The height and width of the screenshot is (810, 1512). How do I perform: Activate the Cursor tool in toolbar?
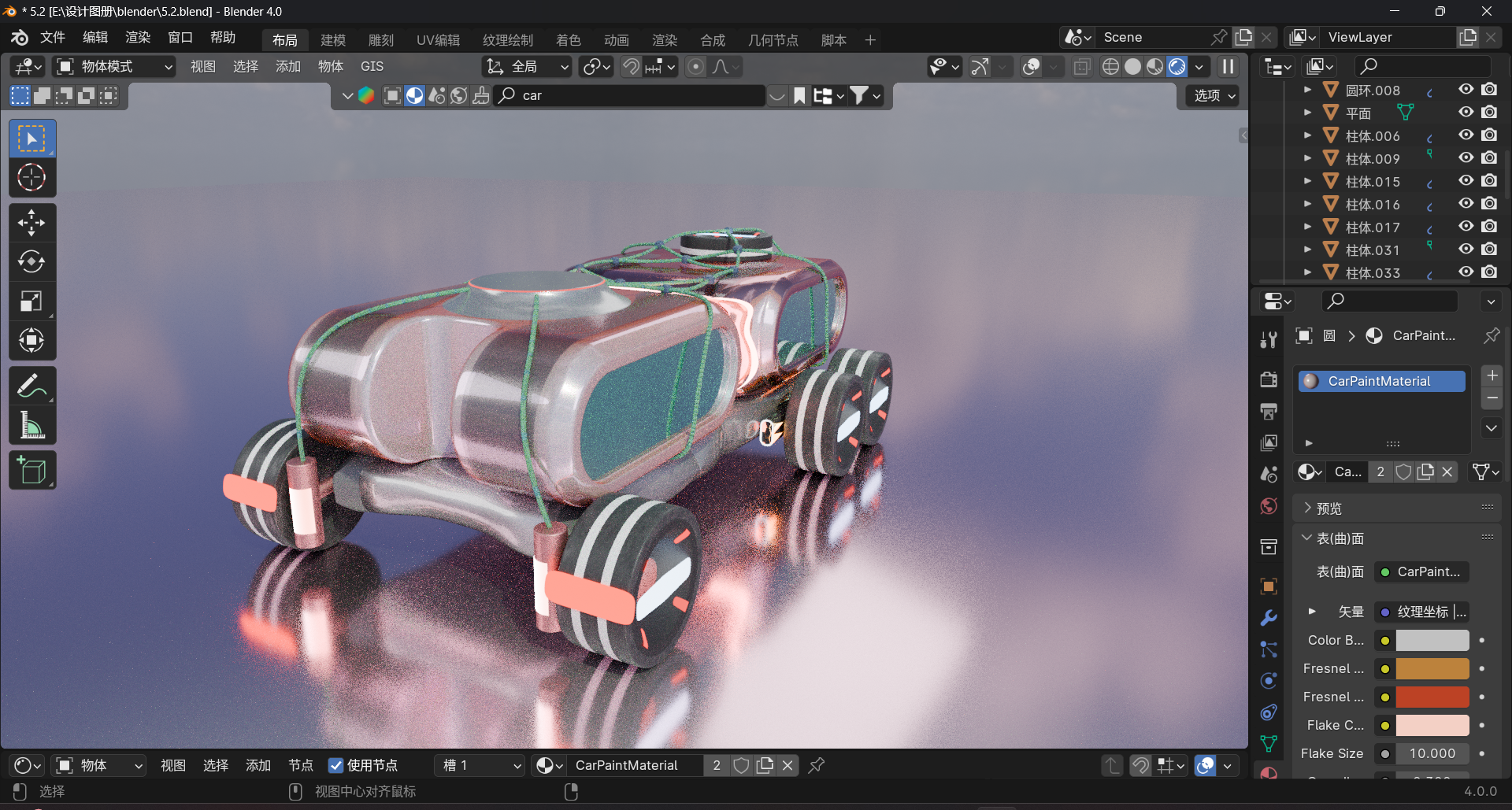(x=31, y=178)
